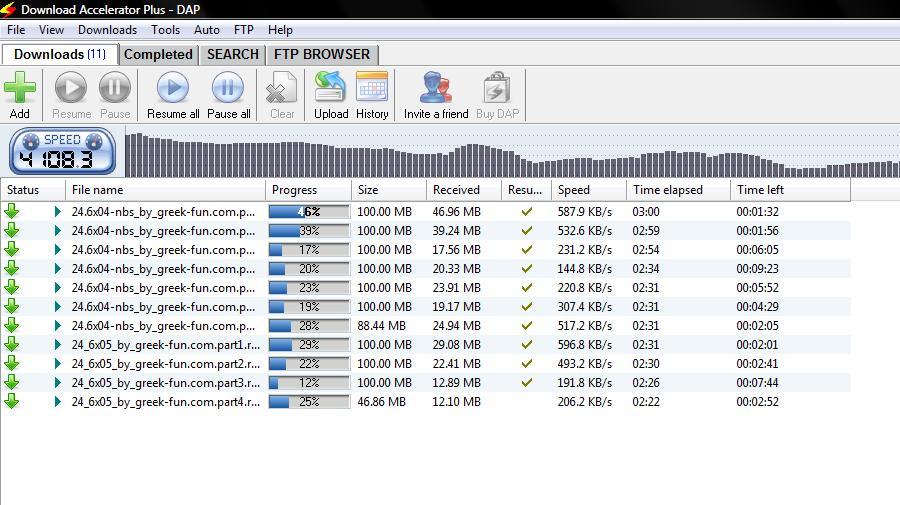
Task: Expand the 20% download row triangle
Action: (57, 269)
